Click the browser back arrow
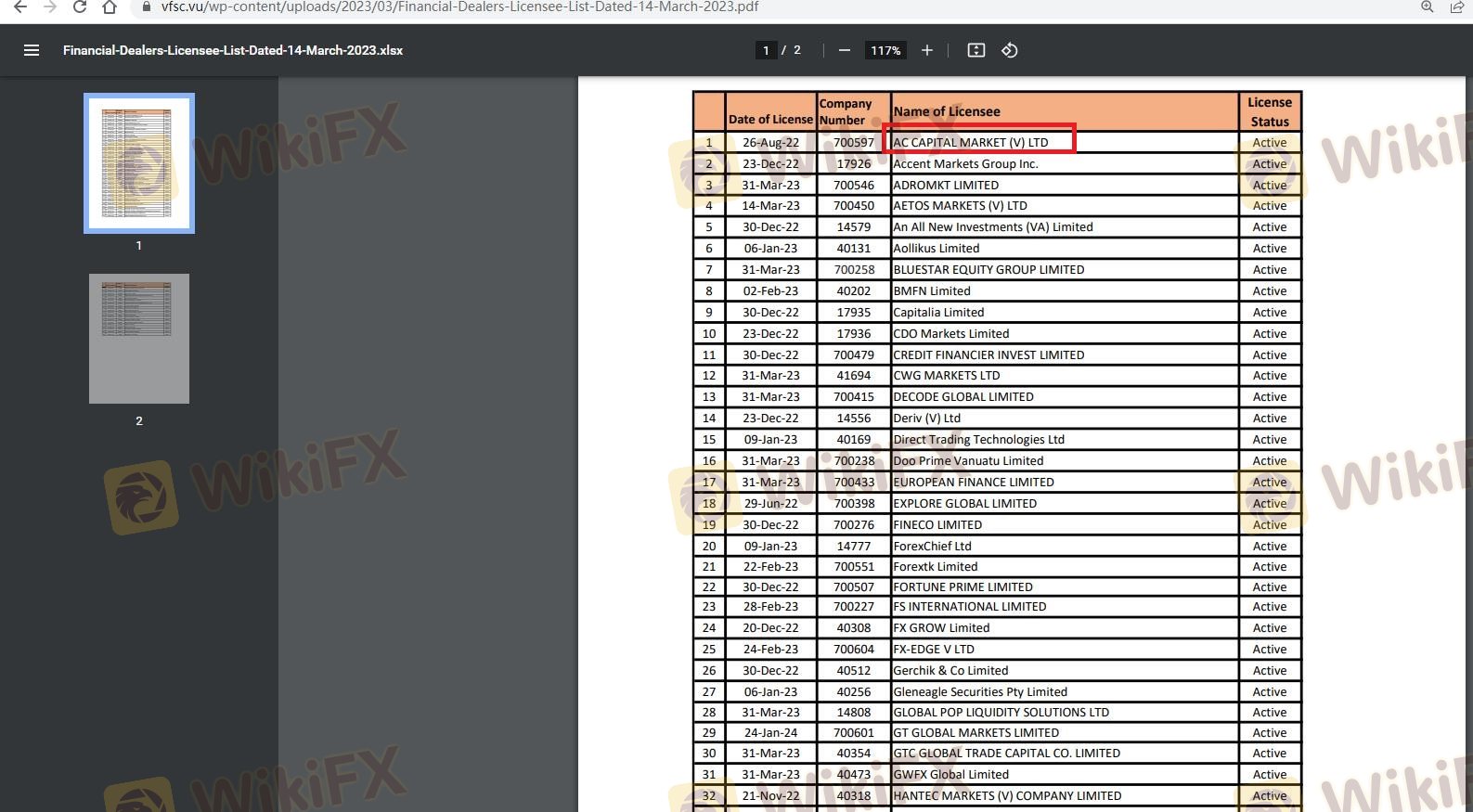 coord(19,7)
